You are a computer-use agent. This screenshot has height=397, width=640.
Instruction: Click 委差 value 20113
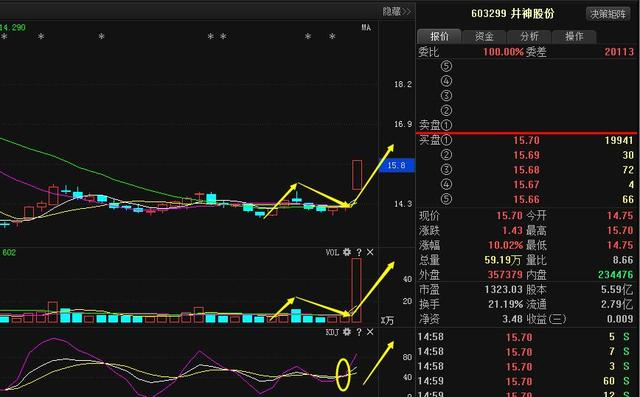619,52
